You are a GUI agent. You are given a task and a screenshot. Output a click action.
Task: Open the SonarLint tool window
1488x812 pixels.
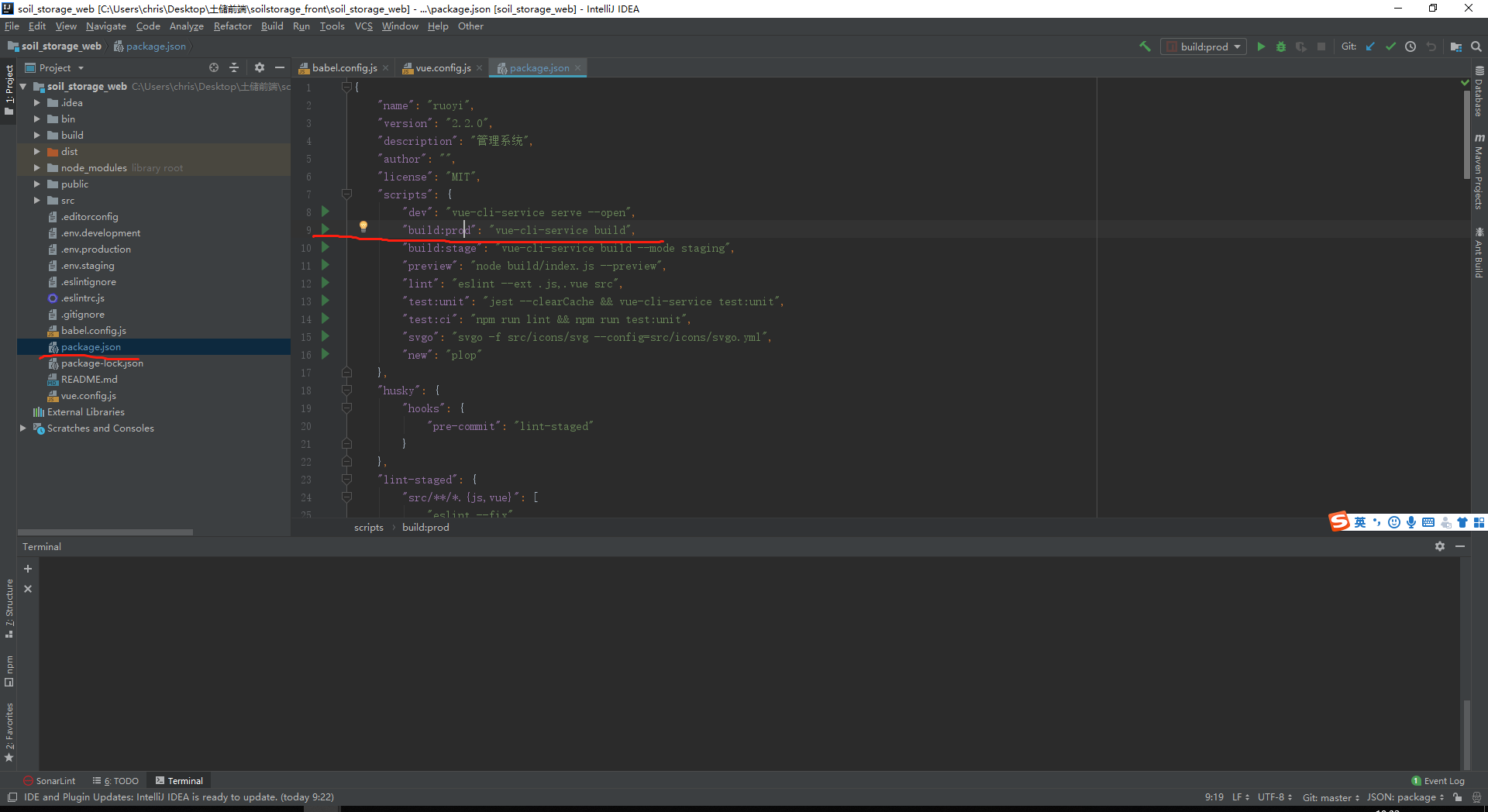coord(49,781)
